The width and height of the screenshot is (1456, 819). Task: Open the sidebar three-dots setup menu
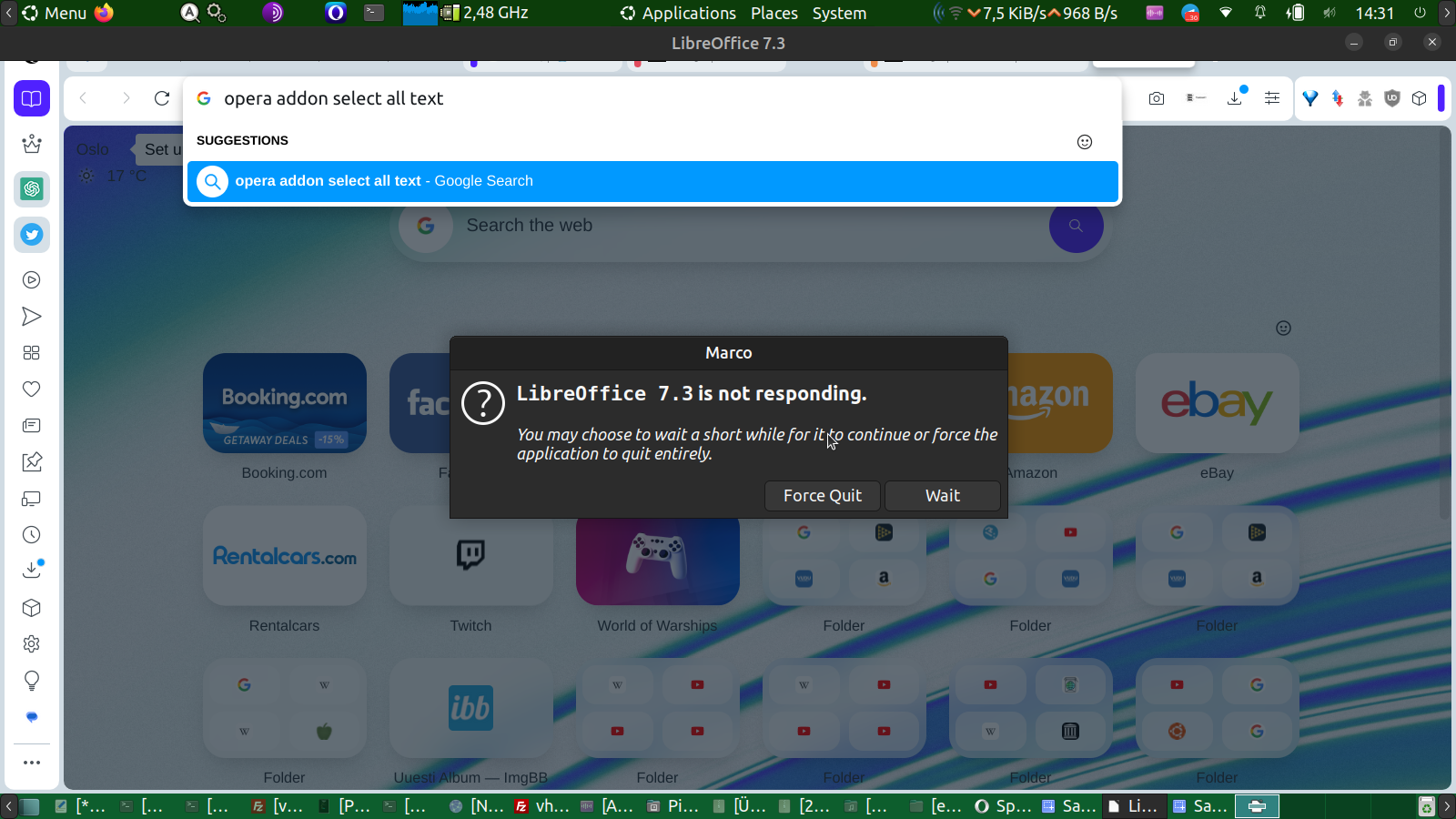32,763
